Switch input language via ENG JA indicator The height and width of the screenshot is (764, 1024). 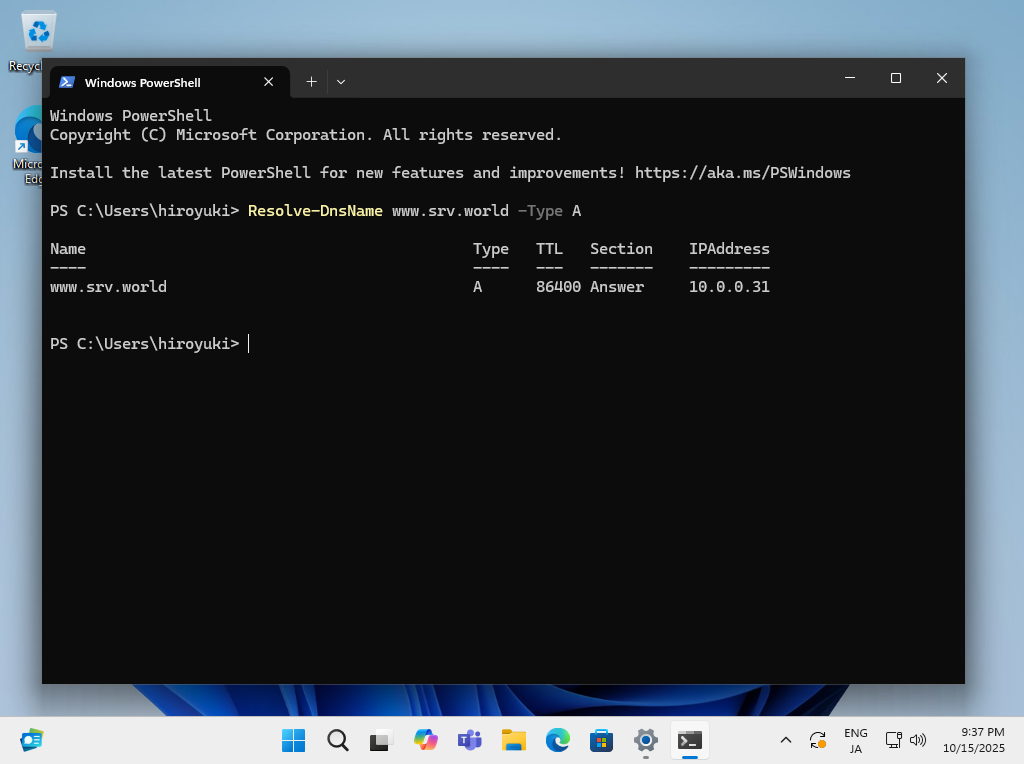point(855,740)
